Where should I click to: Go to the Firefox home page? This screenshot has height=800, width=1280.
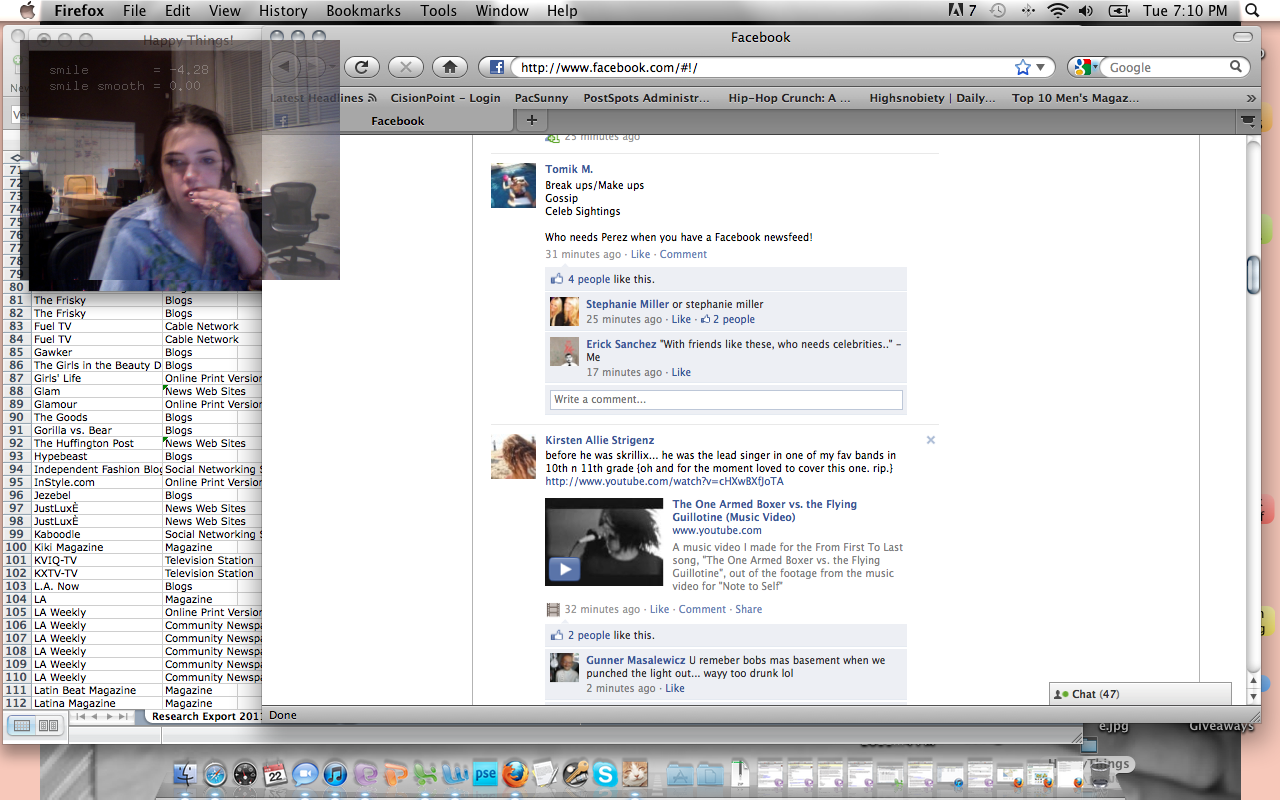coord(450,67)
